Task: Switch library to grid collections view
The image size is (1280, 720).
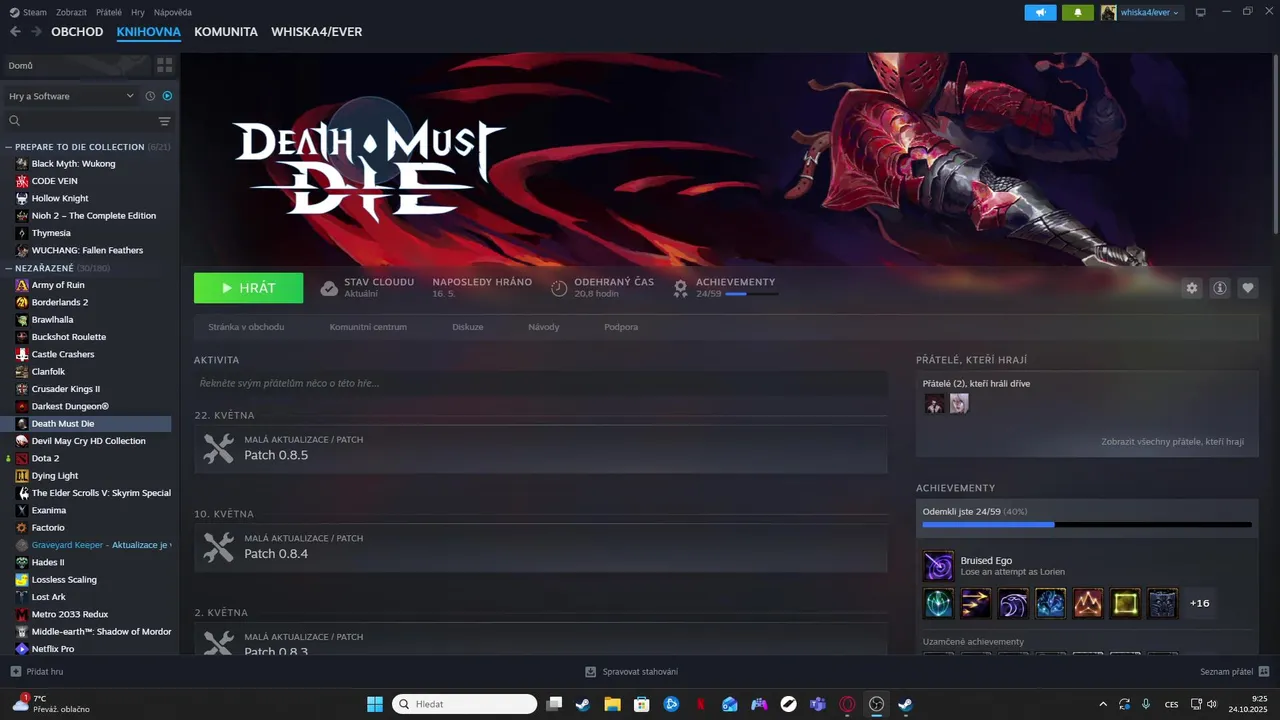Action: pyautogui.click(x=164, y=65)
